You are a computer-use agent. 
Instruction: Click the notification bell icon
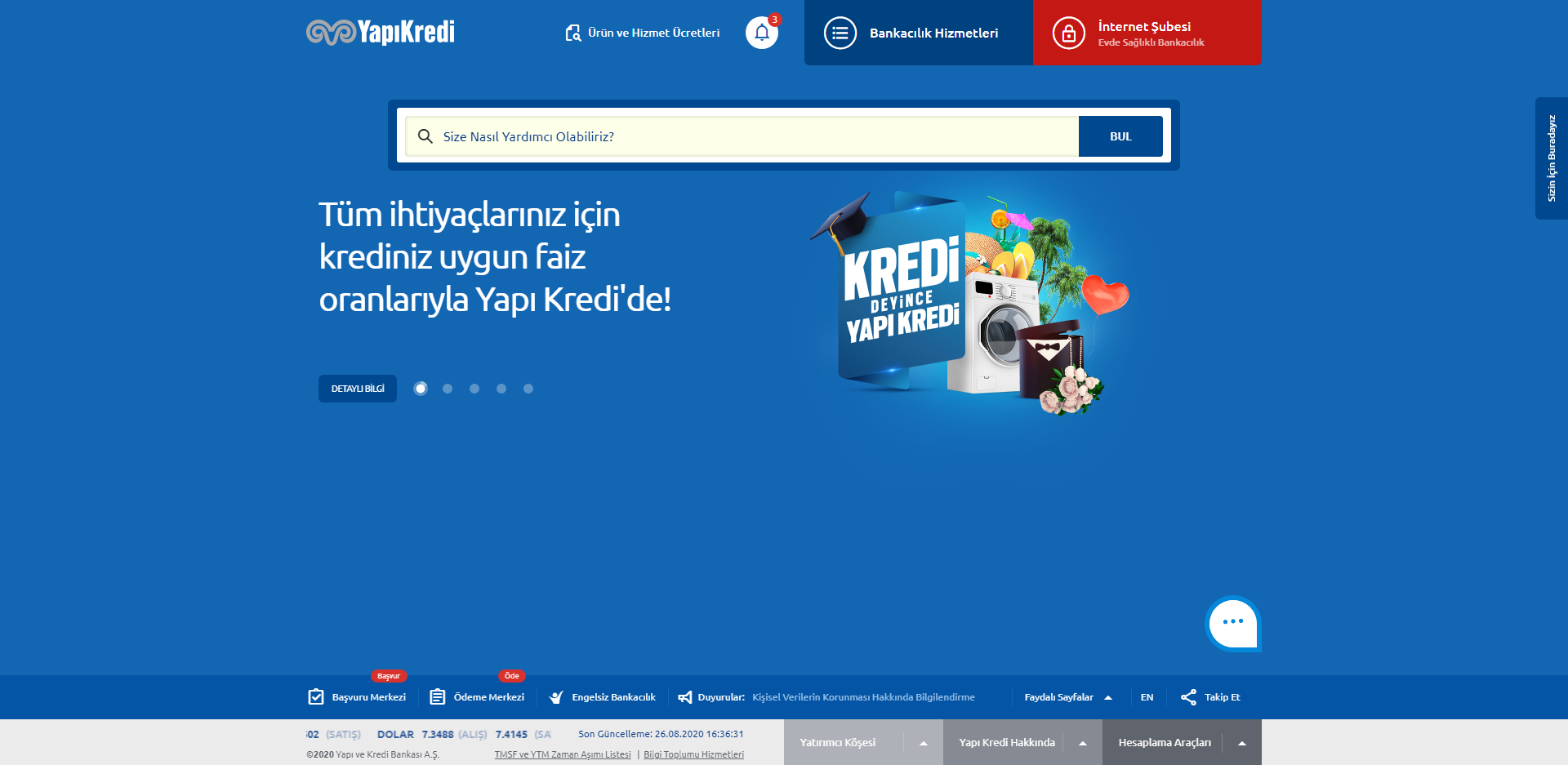click(x=761, y=33)
